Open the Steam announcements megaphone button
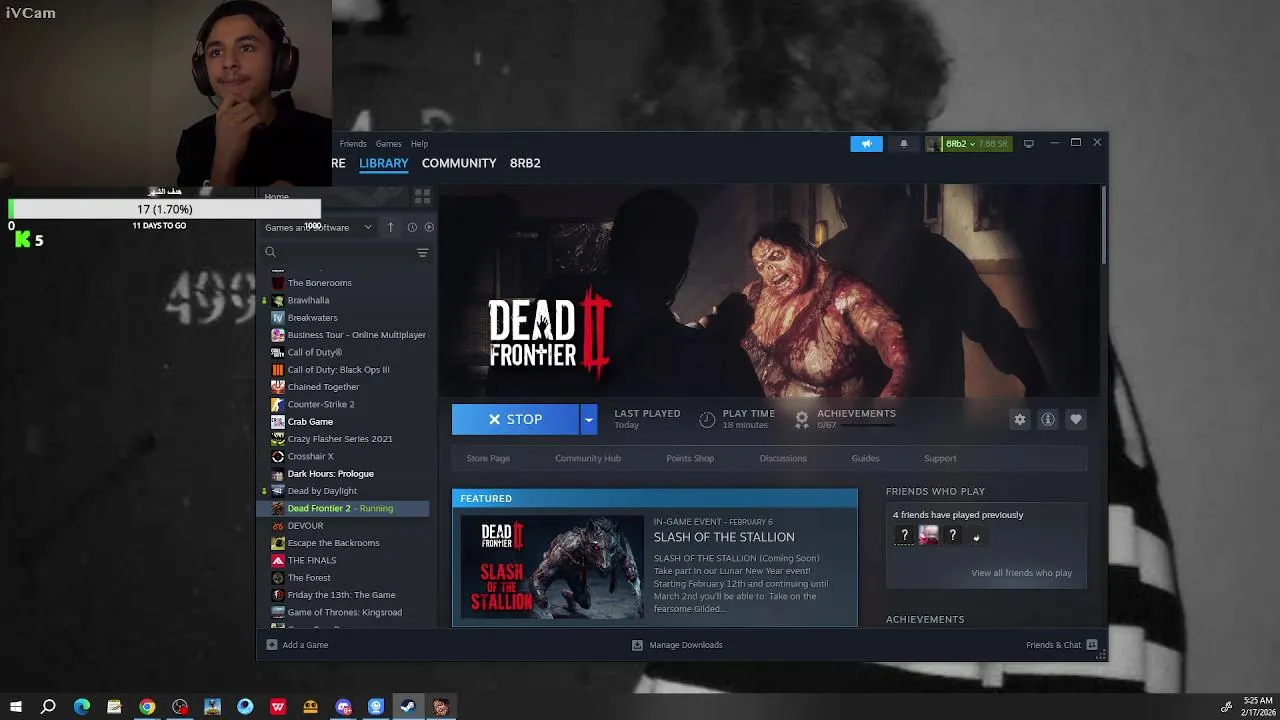The width and height of the screenshot is (1280, 720). 867,144
